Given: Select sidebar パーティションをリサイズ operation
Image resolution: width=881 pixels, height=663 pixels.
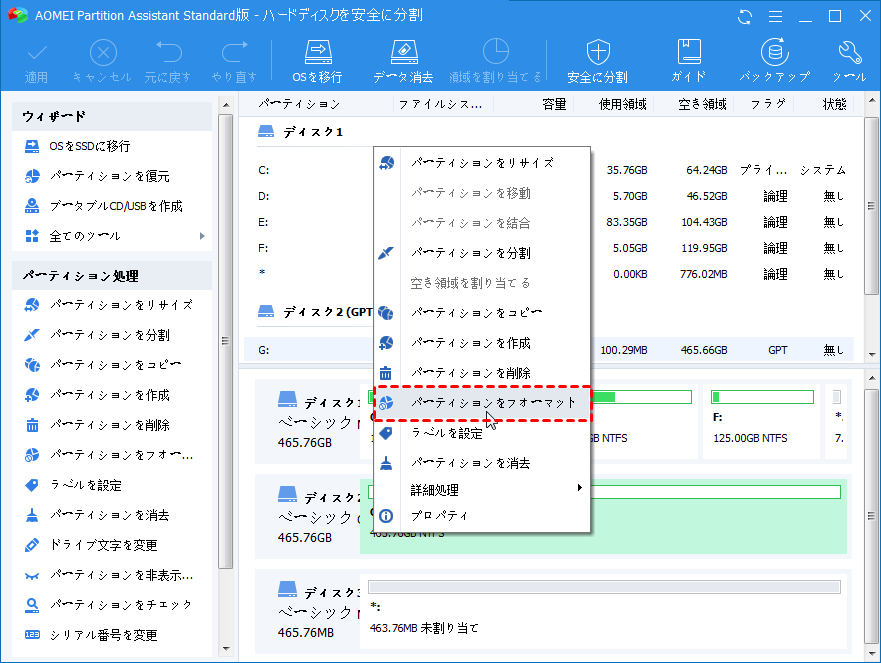Looking at the screenshot, I should click(x=112, y=305).
